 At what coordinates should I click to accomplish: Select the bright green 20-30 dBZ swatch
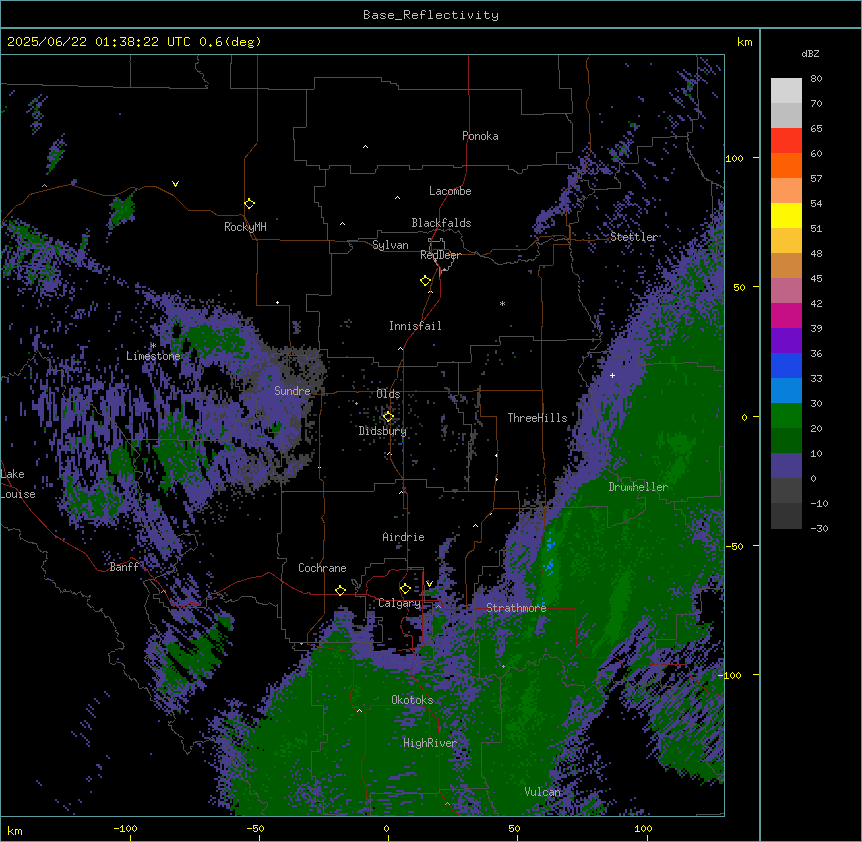pos(786,416)
